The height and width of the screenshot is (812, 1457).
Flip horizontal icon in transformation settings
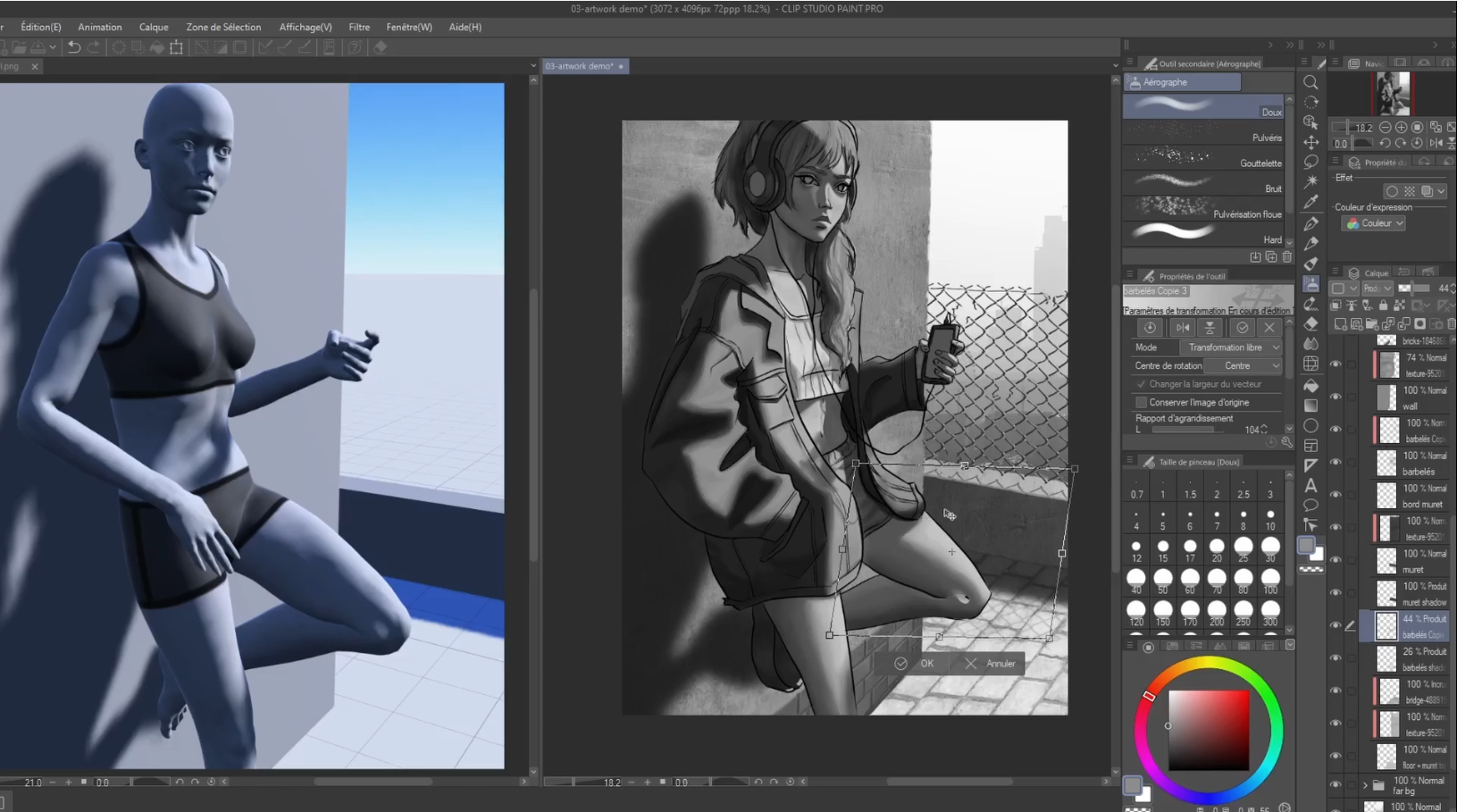[1182, 328]
